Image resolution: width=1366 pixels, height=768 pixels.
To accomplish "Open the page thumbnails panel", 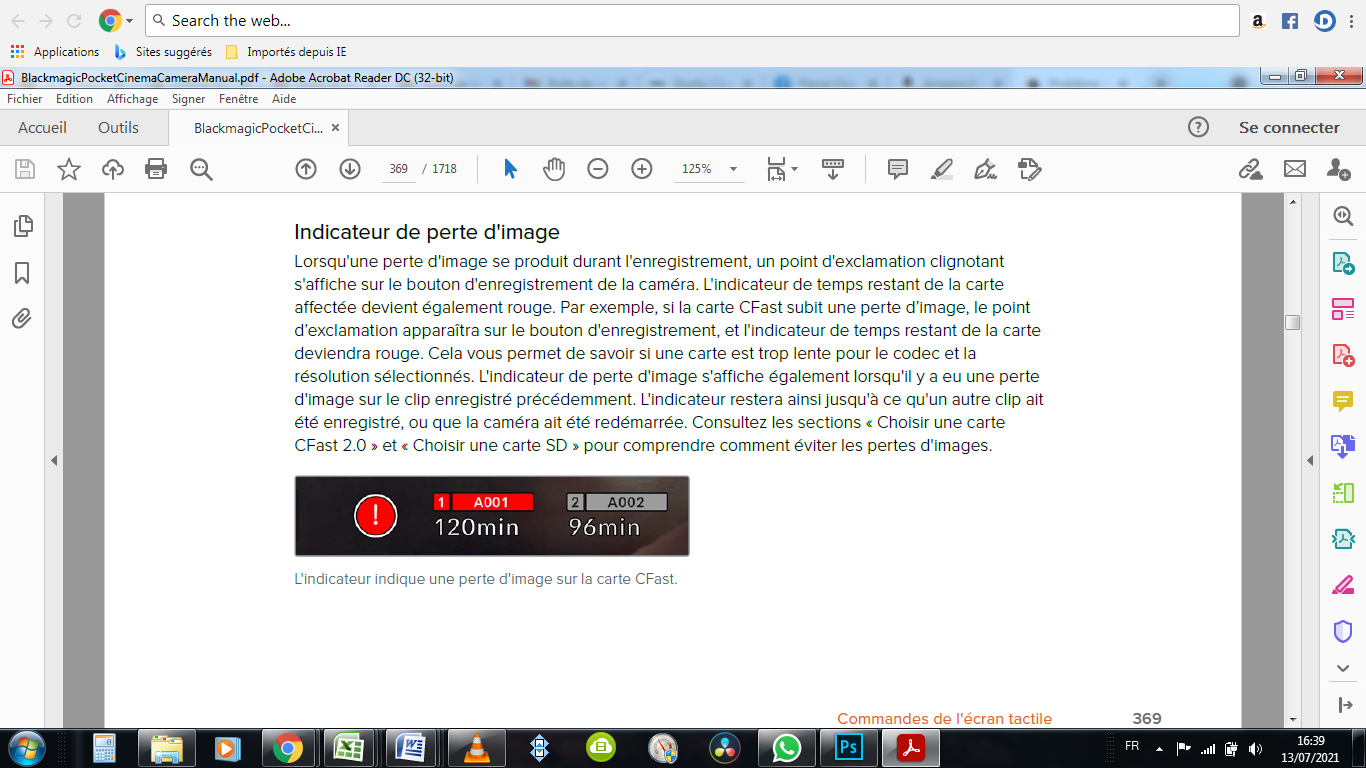I will pyautogui.click(x=22, y=226).
